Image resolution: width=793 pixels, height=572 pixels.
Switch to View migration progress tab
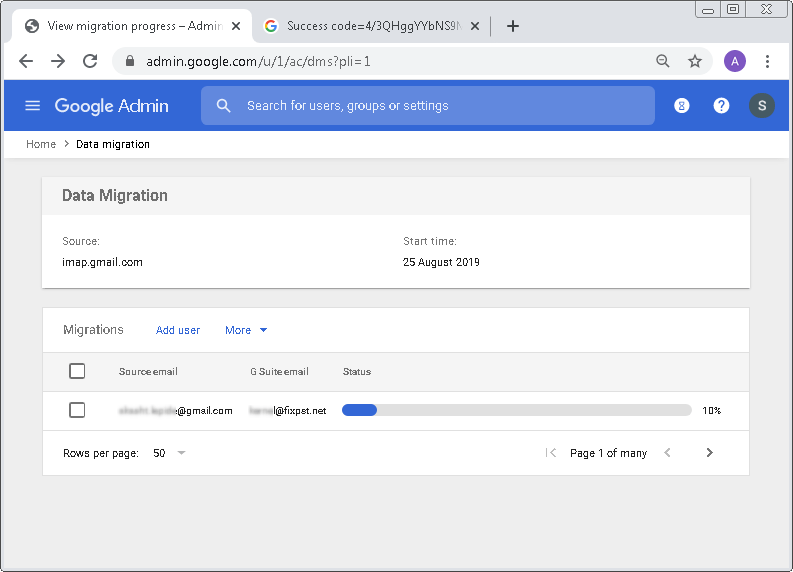pos(130,26)
